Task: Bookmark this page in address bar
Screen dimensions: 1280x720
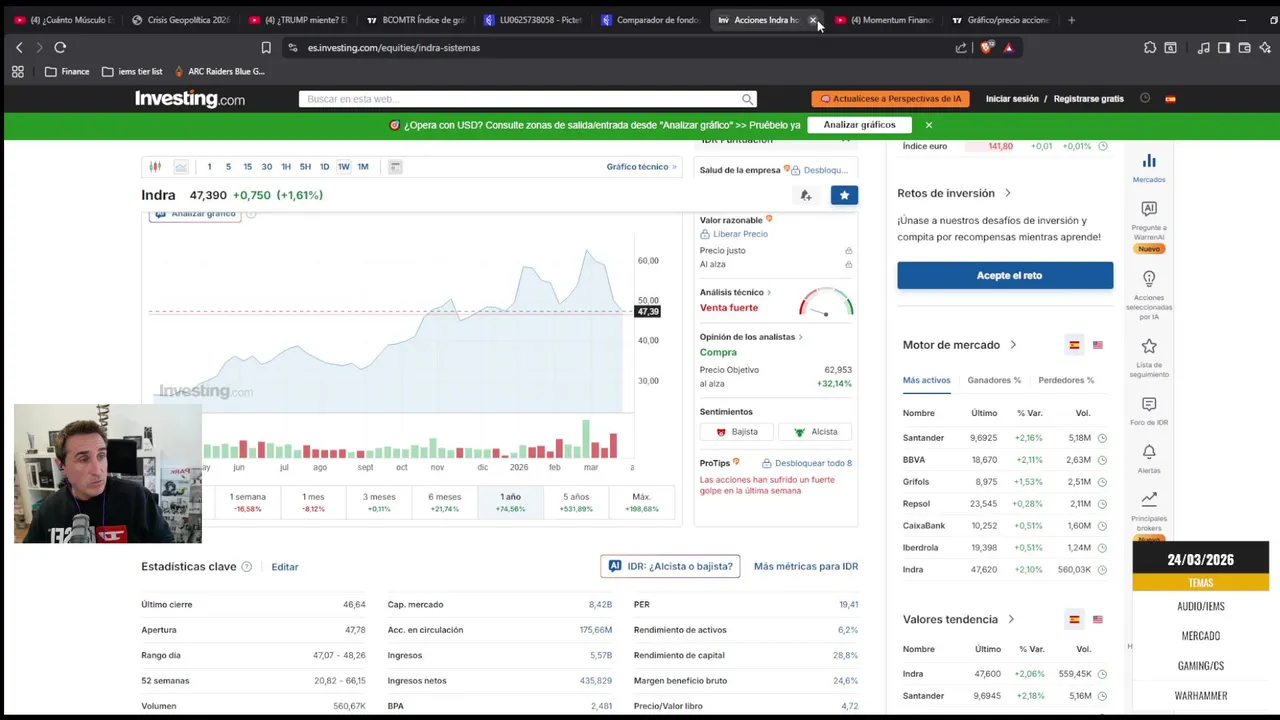Action: [x=266, y=47]
